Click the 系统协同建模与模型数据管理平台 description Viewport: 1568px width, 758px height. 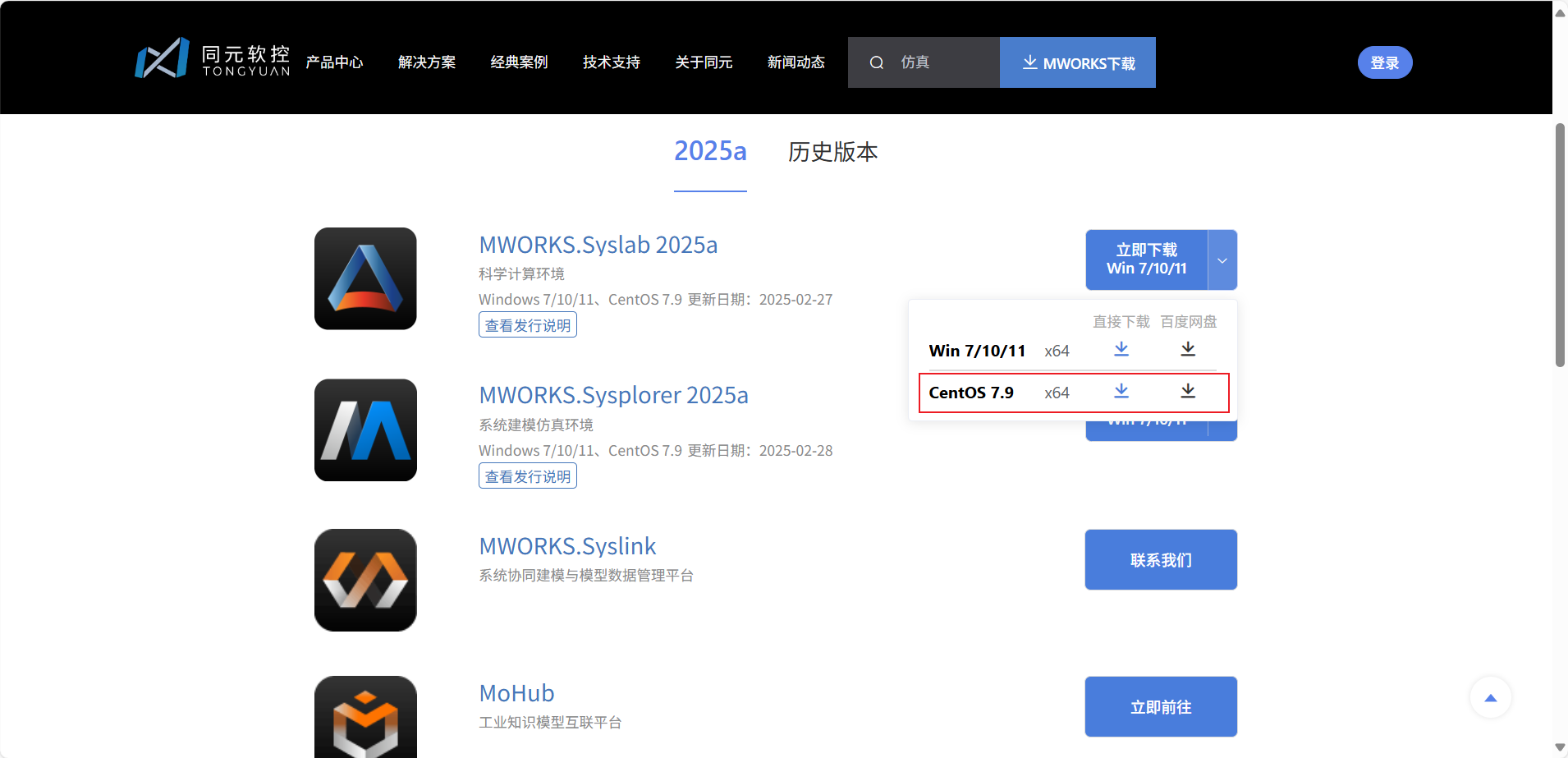tap(586, 575)
